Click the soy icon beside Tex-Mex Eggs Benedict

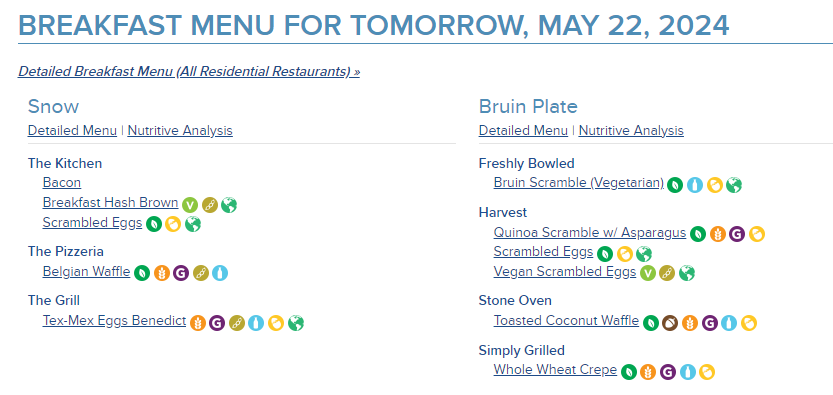click(237, 323)
